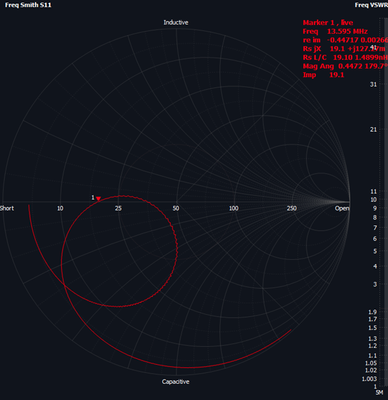Click the 're im' marker readout line
Screen dimensions: 388x400
(x=345, y=40)
